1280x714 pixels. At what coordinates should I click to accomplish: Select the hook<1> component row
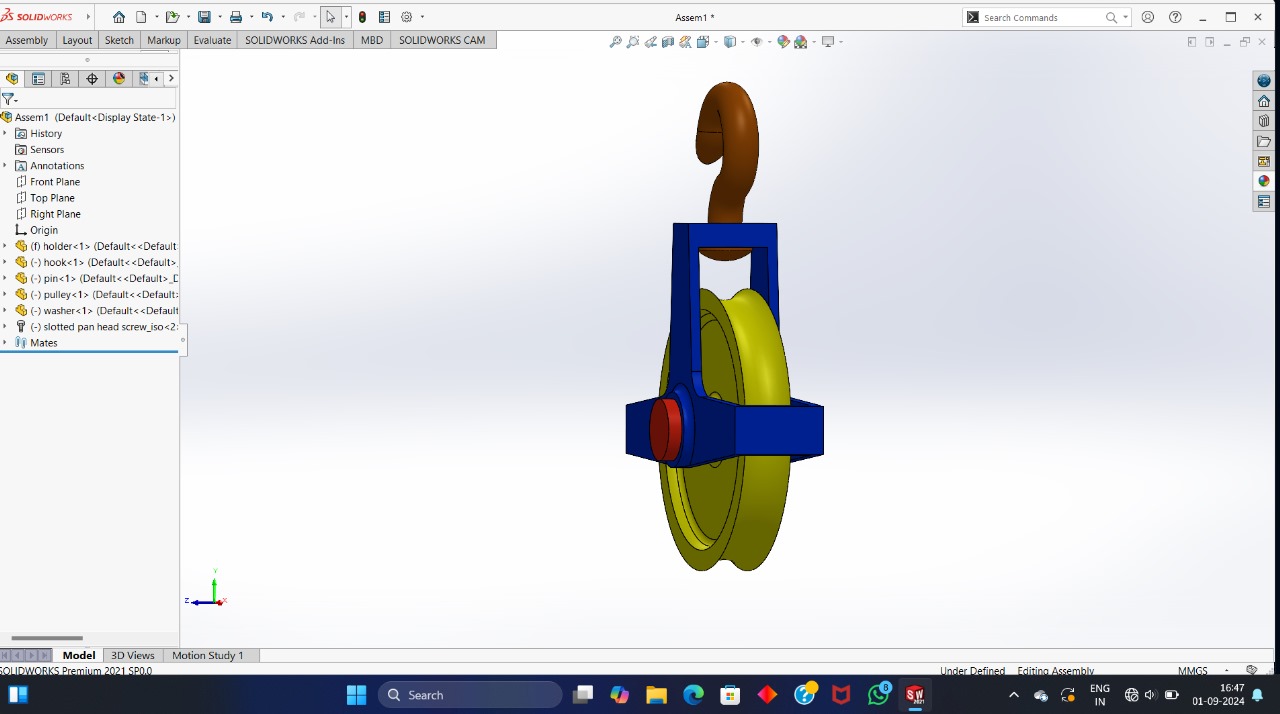pos(95,262)
